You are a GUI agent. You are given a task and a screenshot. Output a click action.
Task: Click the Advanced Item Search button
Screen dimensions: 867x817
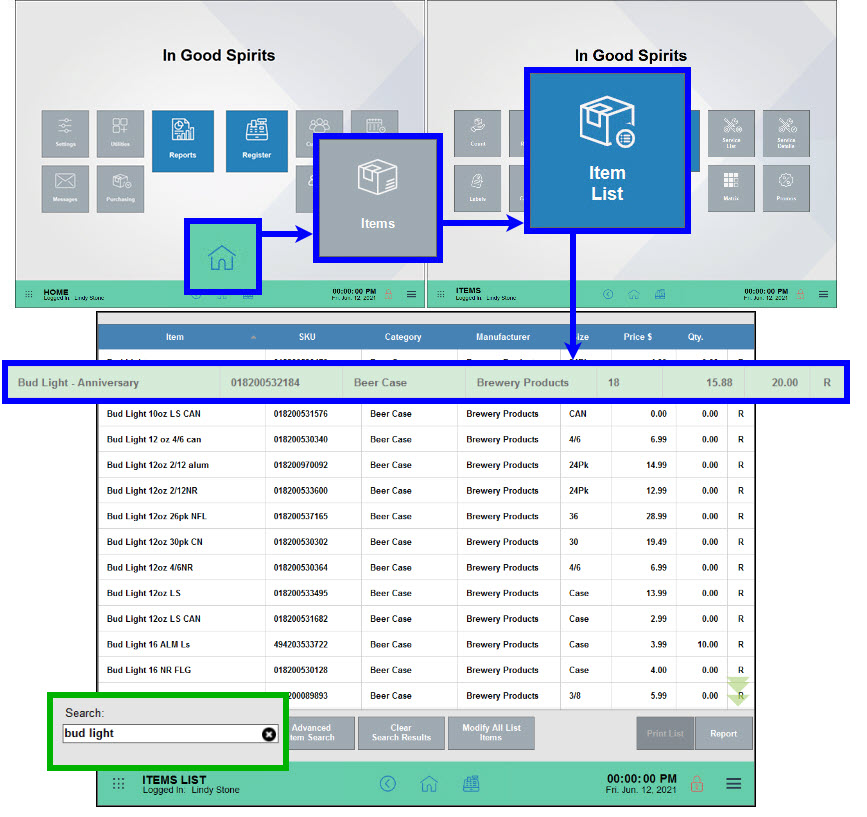pos(321,733)
